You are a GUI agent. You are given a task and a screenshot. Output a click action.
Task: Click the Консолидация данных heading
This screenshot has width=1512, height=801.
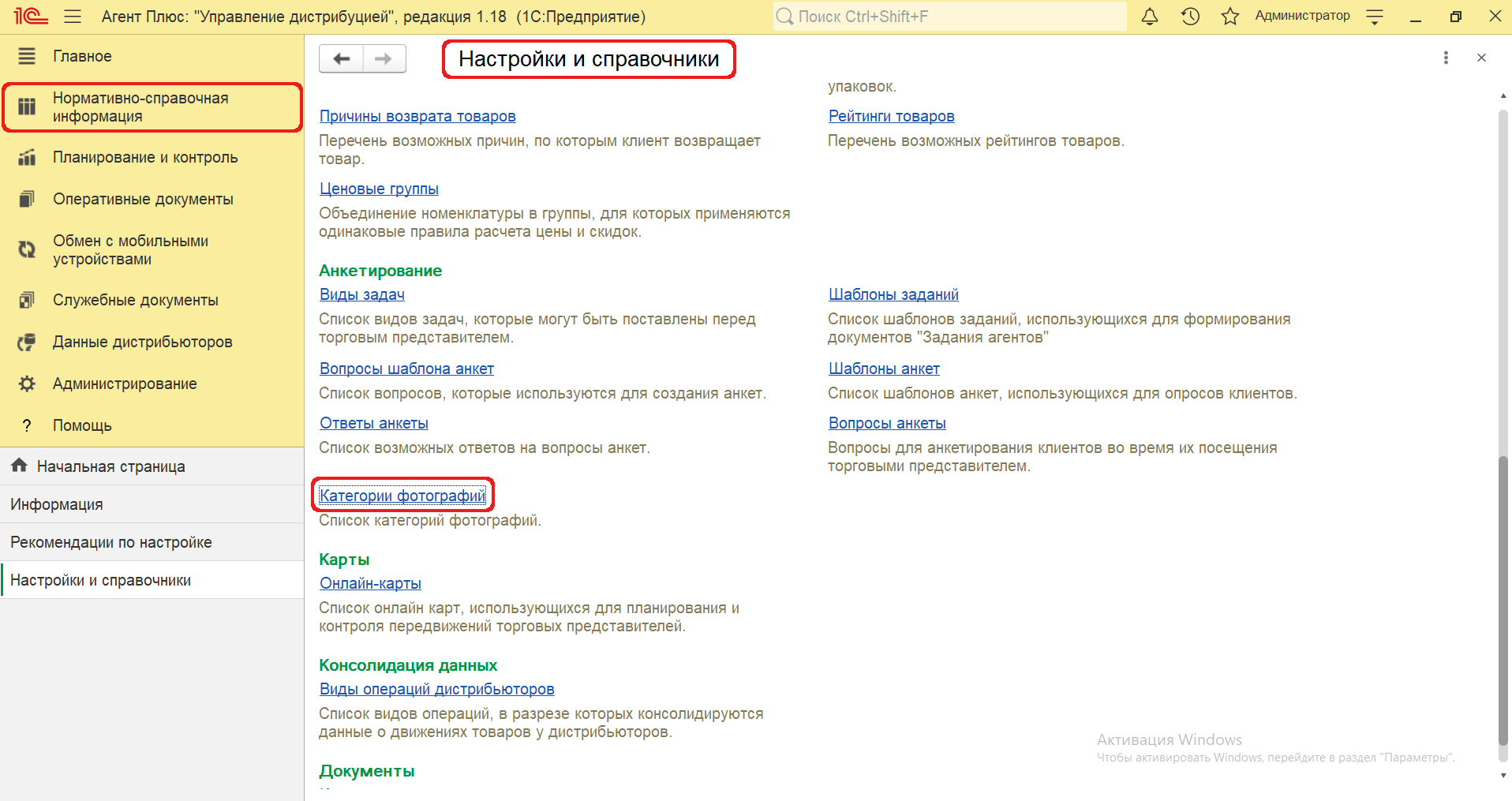click(408, 665)
